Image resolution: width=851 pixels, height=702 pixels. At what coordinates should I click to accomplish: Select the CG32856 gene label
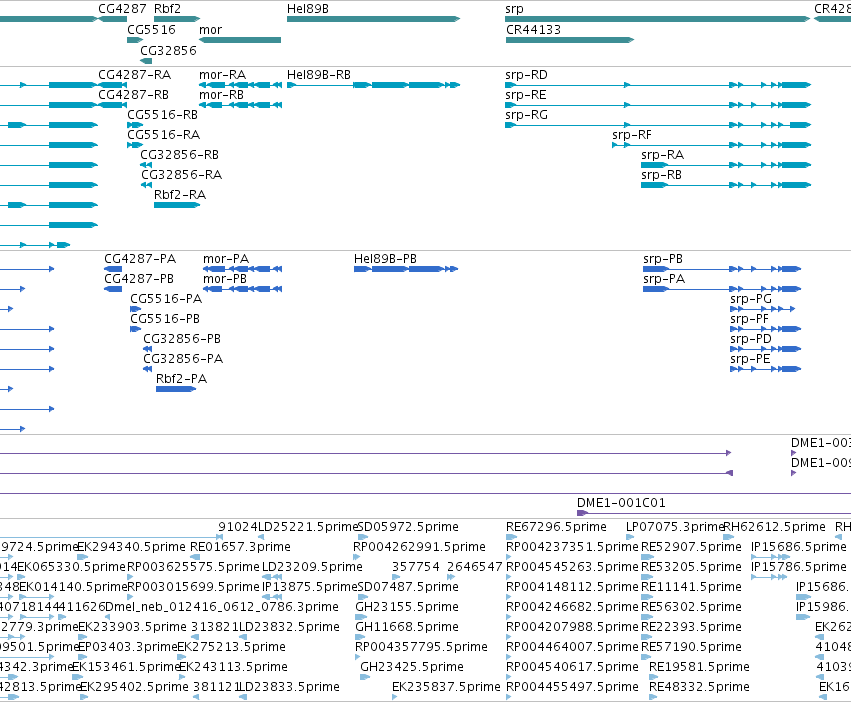click(x=168, y=50)
